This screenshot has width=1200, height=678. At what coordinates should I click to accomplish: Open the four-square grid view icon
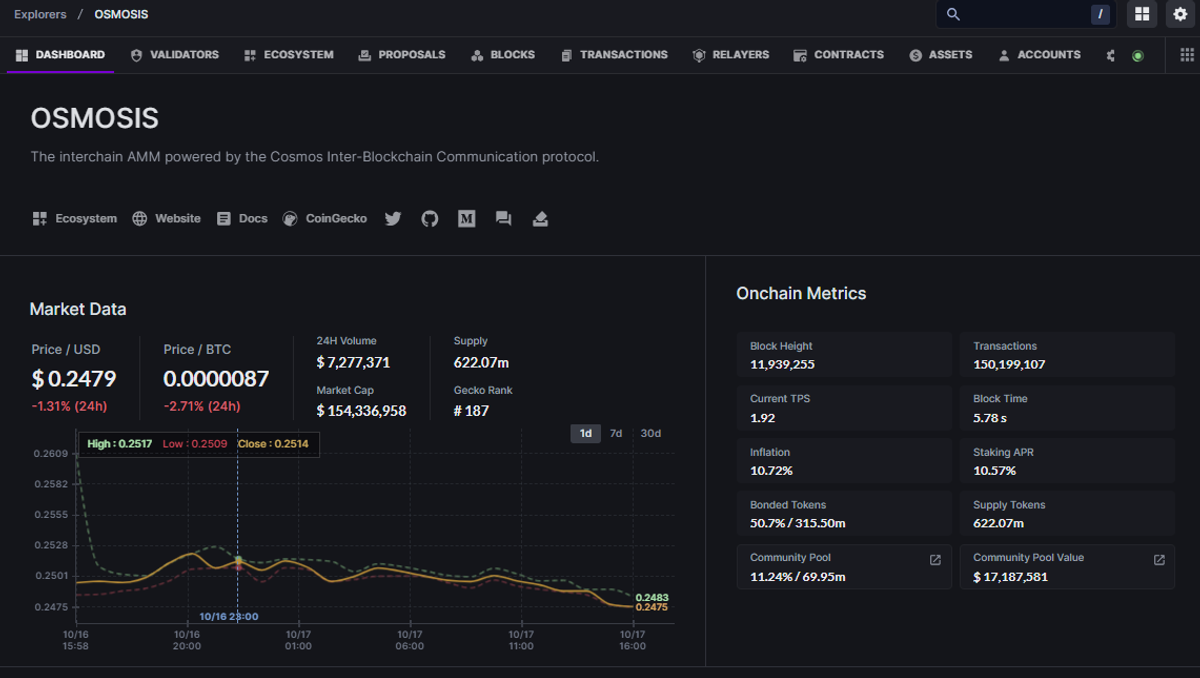1142,14
